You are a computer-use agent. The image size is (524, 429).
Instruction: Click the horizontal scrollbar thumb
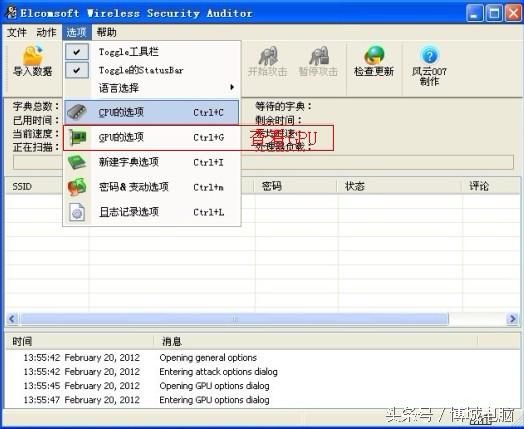tap(234, 319)
